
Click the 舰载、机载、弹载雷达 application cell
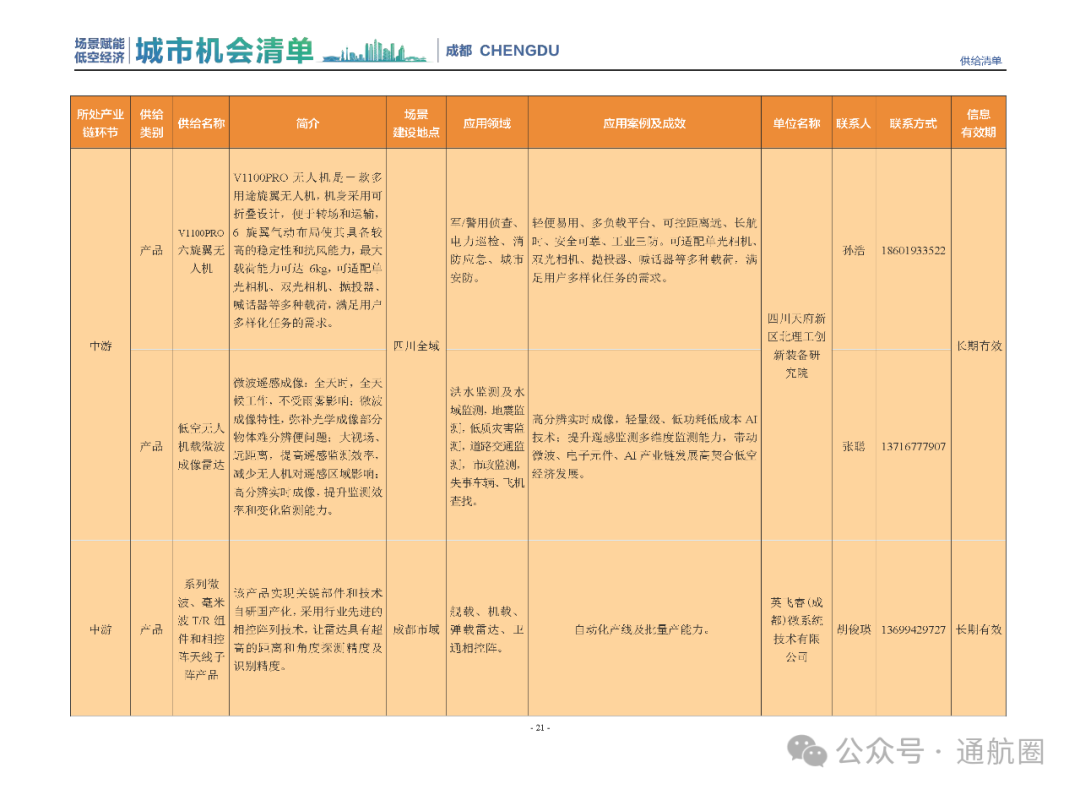pos(487,629)
